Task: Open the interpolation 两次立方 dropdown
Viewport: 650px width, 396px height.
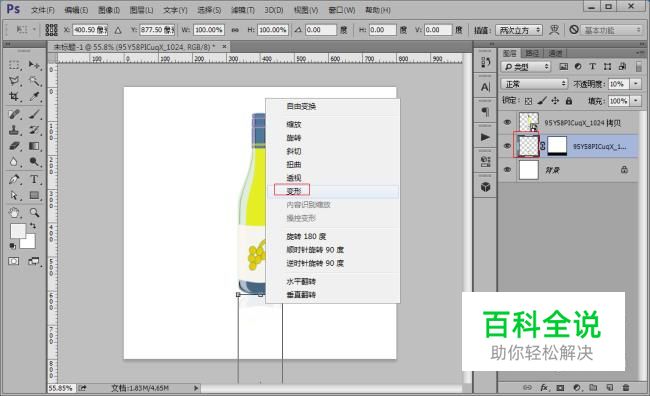Action: click(x=519, y=30)
